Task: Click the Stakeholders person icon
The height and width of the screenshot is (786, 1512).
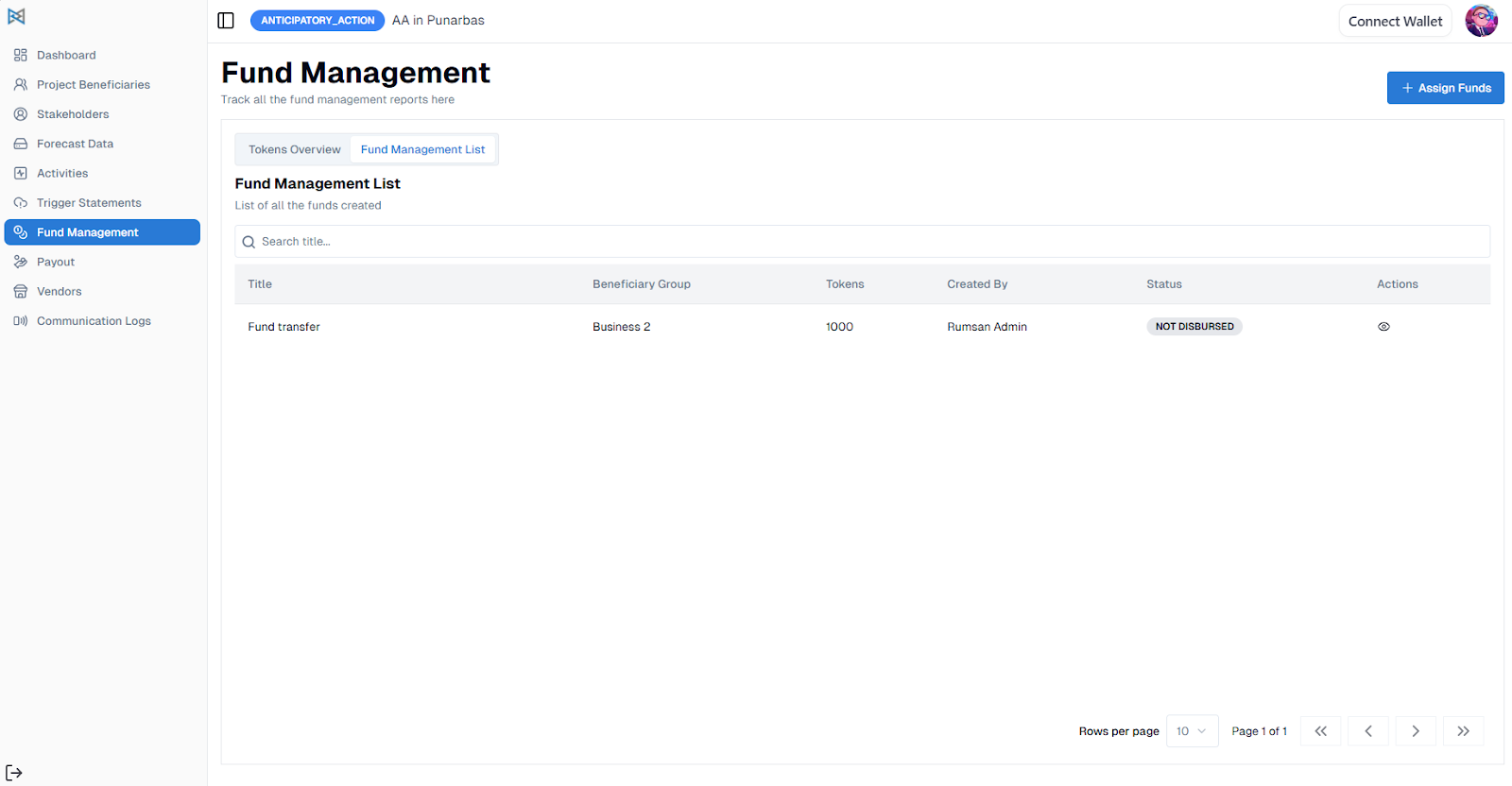Action: [x=21, y=114]
